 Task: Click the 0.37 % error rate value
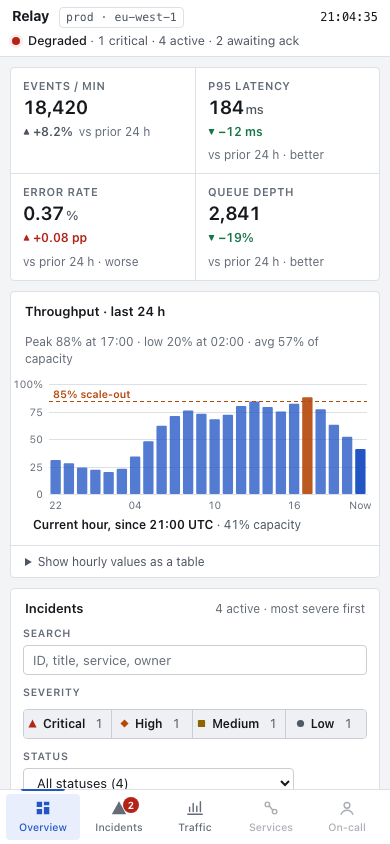51,214
